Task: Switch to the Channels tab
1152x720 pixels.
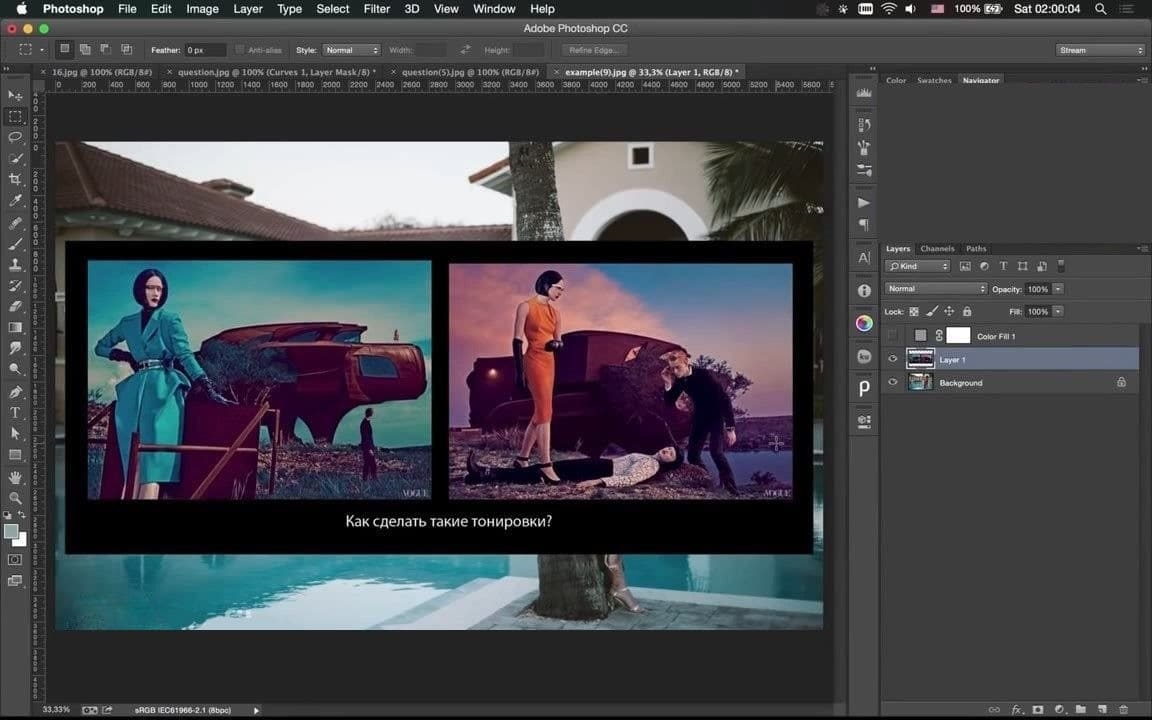Action: pos(937,248)
